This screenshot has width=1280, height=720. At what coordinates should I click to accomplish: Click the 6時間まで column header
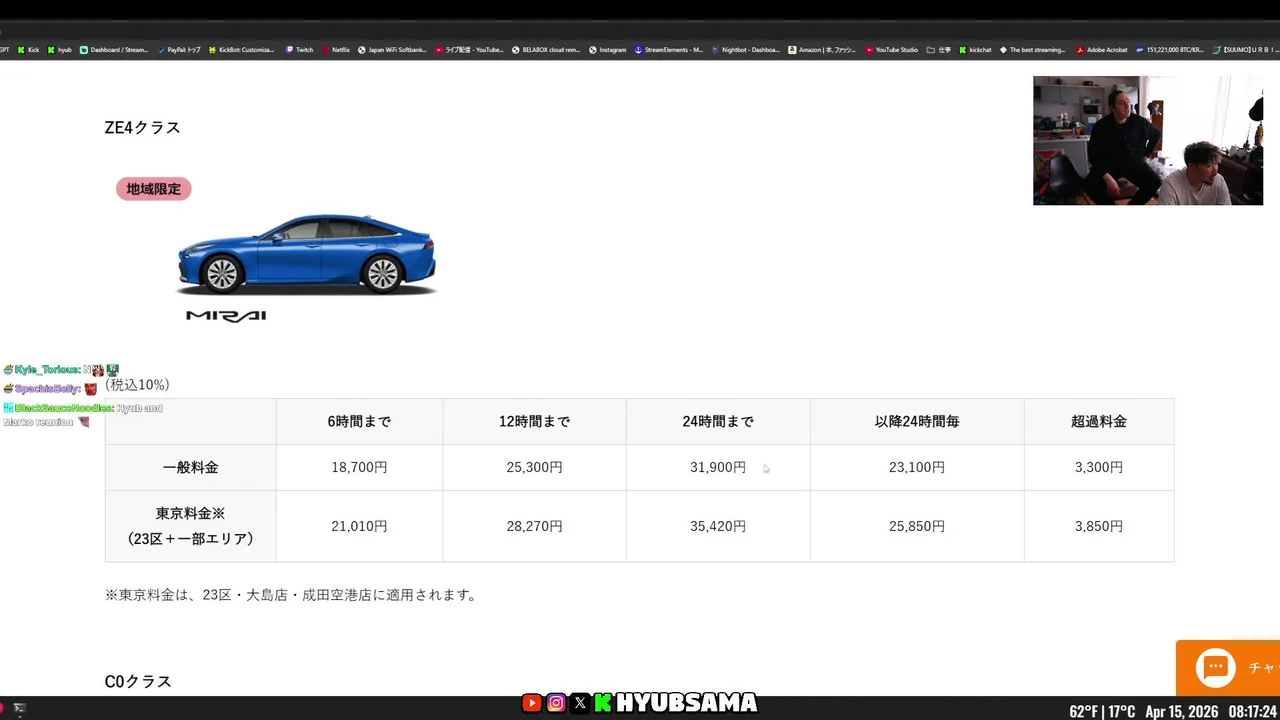(x=359, y=422)
